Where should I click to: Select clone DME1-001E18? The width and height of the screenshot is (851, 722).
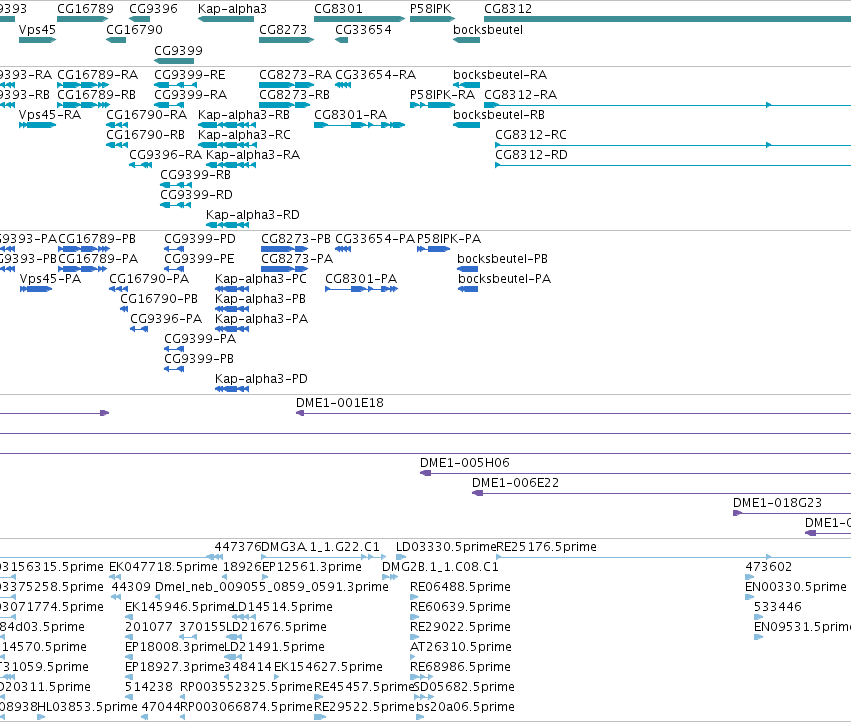(340, 403)
